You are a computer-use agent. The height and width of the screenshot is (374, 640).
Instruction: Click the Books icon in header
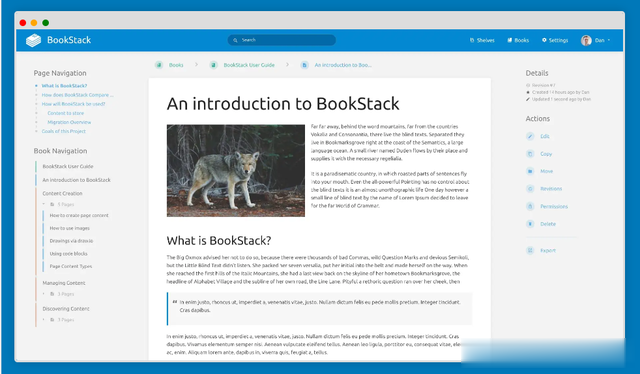pos(509,40)
